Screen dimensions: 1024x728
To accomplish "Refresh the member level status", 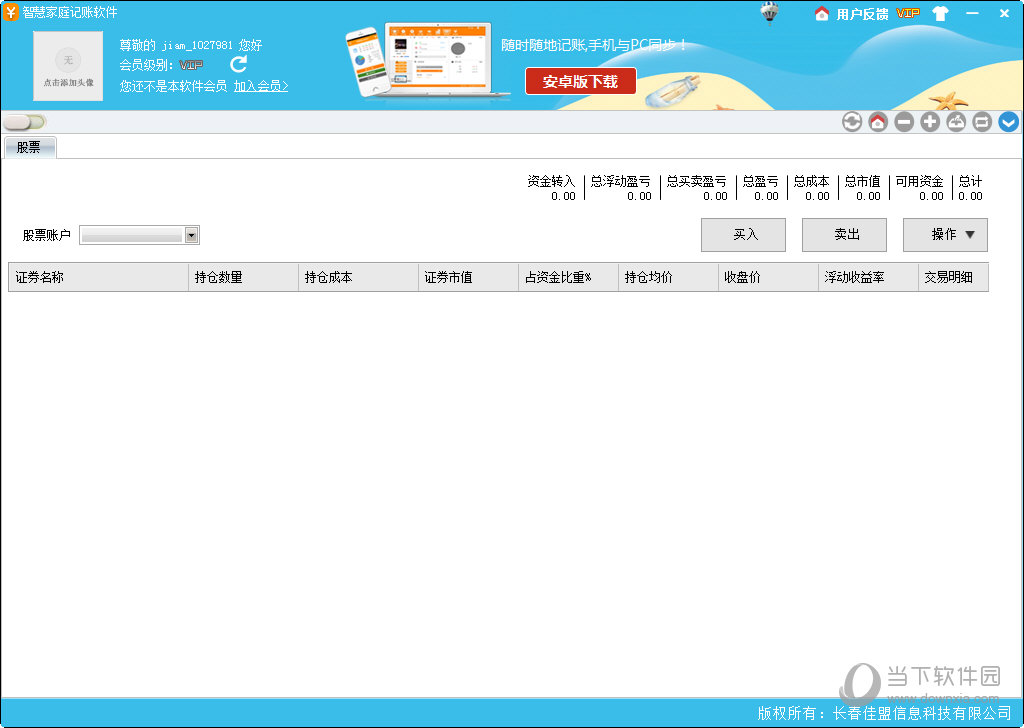I will (238, 65).
